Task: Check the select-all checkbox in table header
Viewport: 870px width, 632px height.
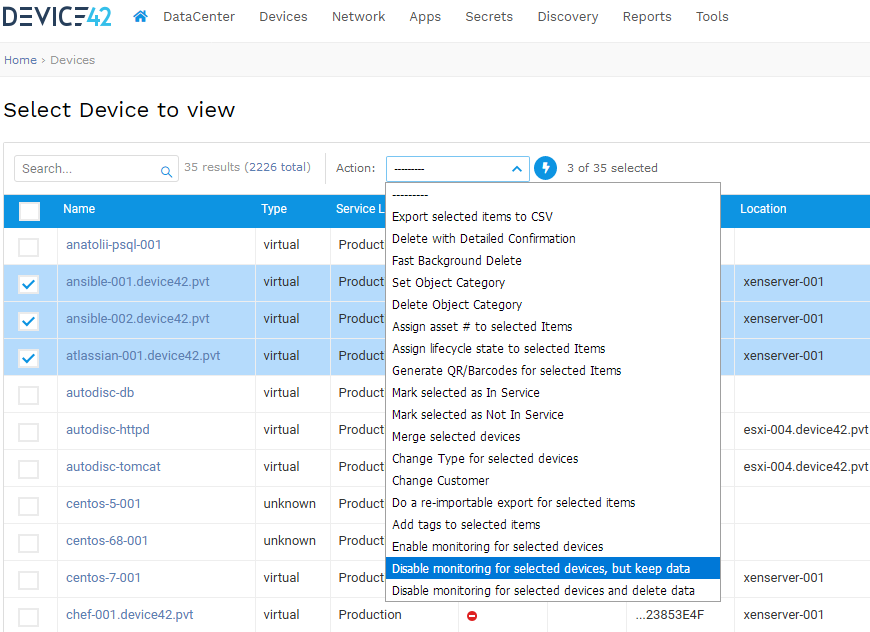Action: (29, 209)
